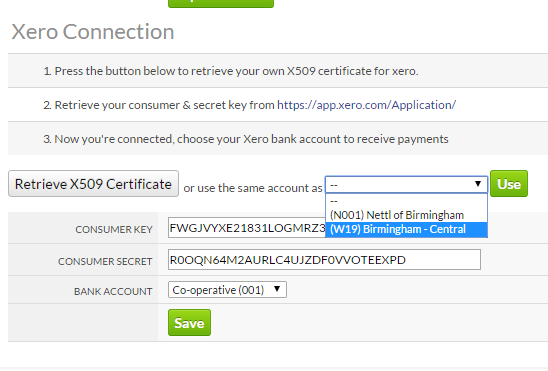The width and height of the screenshot is (548, 371).
Task: Click step 3 text about Xero bank account
Action: coord(246,139)
